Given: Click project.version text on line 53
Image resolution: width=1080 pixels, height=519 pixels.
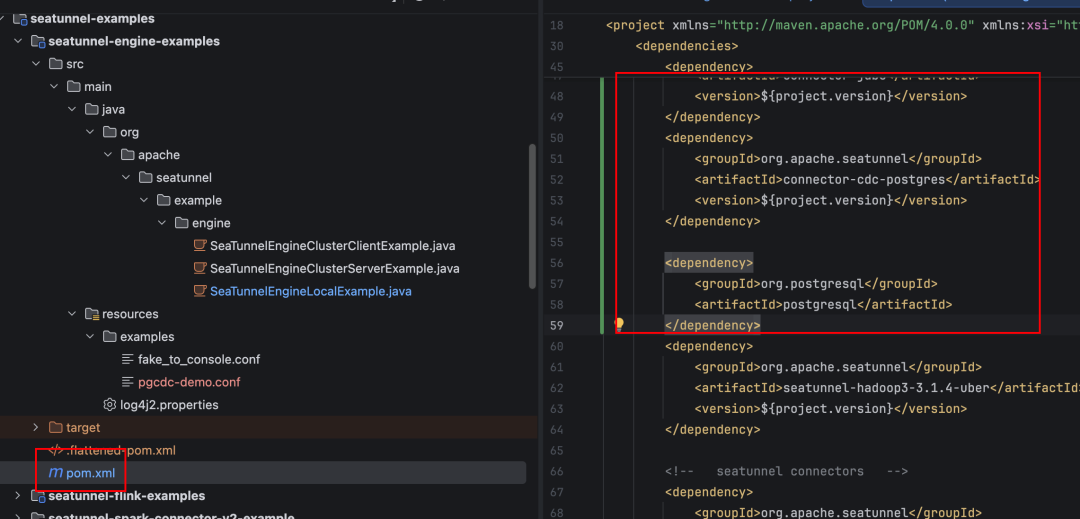Looking at the screenshot, I should (x=827, y=200).
